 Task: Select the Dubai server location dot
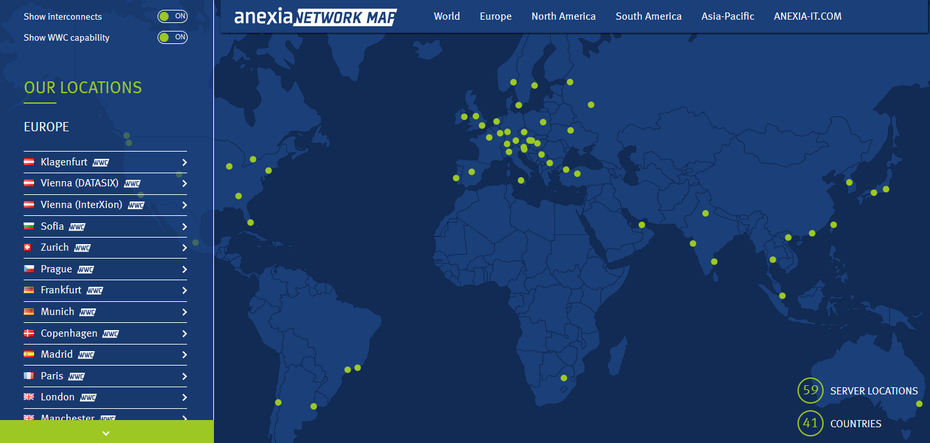(x=641, y=225)
